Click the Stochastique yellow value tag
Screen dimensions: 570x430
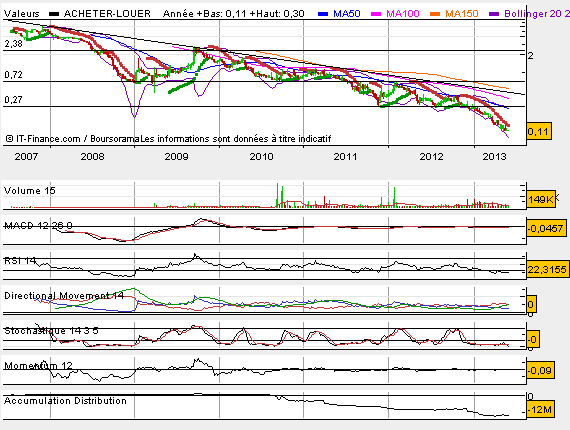533,339
